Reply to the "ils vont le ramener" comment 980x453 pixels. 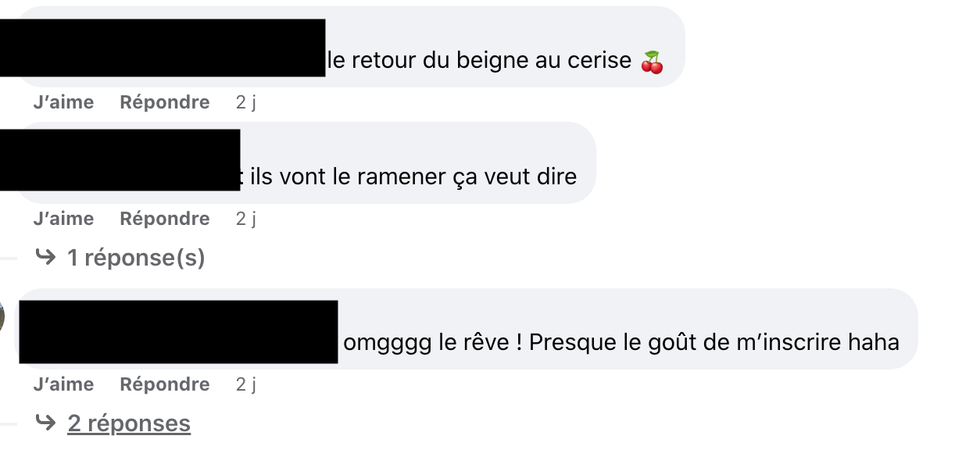(165, 218)
